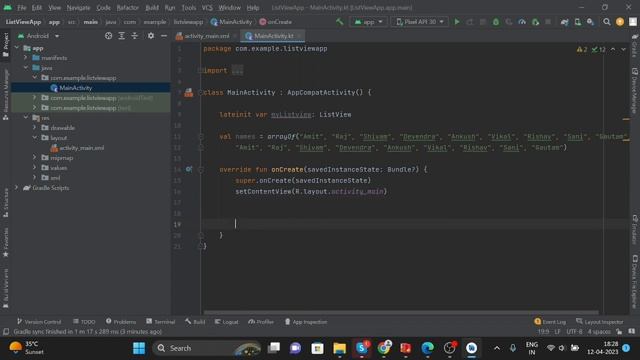Open the Event Log button
Viewport: 640px width, 360px height.
coord(550,322)
